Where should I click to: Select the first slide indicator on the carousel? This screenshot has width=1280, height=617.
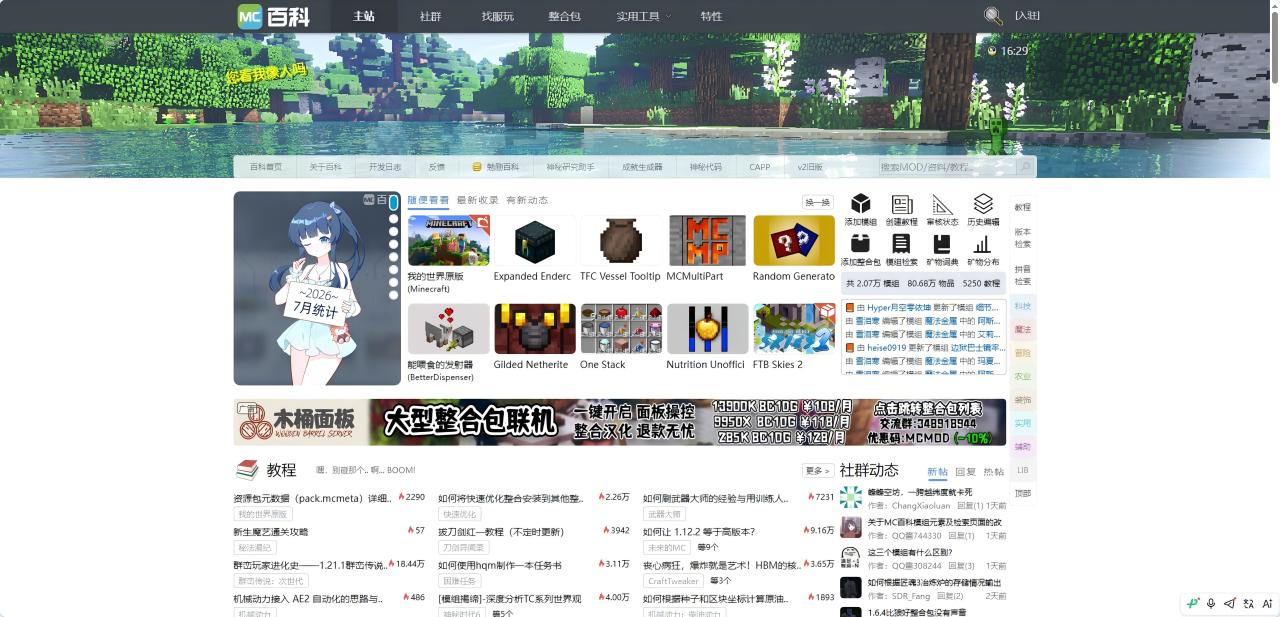pyautogui.click(x=394, y=203)
